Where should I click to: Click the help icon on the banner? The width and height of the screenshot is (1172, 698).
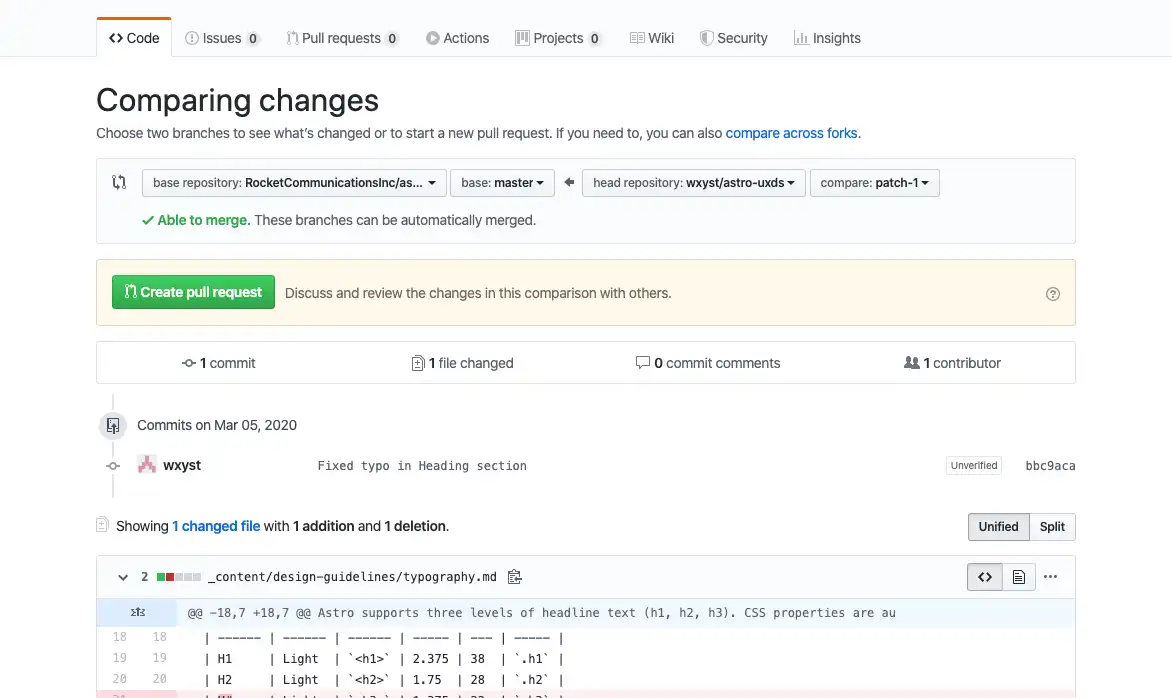click(1052, 293)
